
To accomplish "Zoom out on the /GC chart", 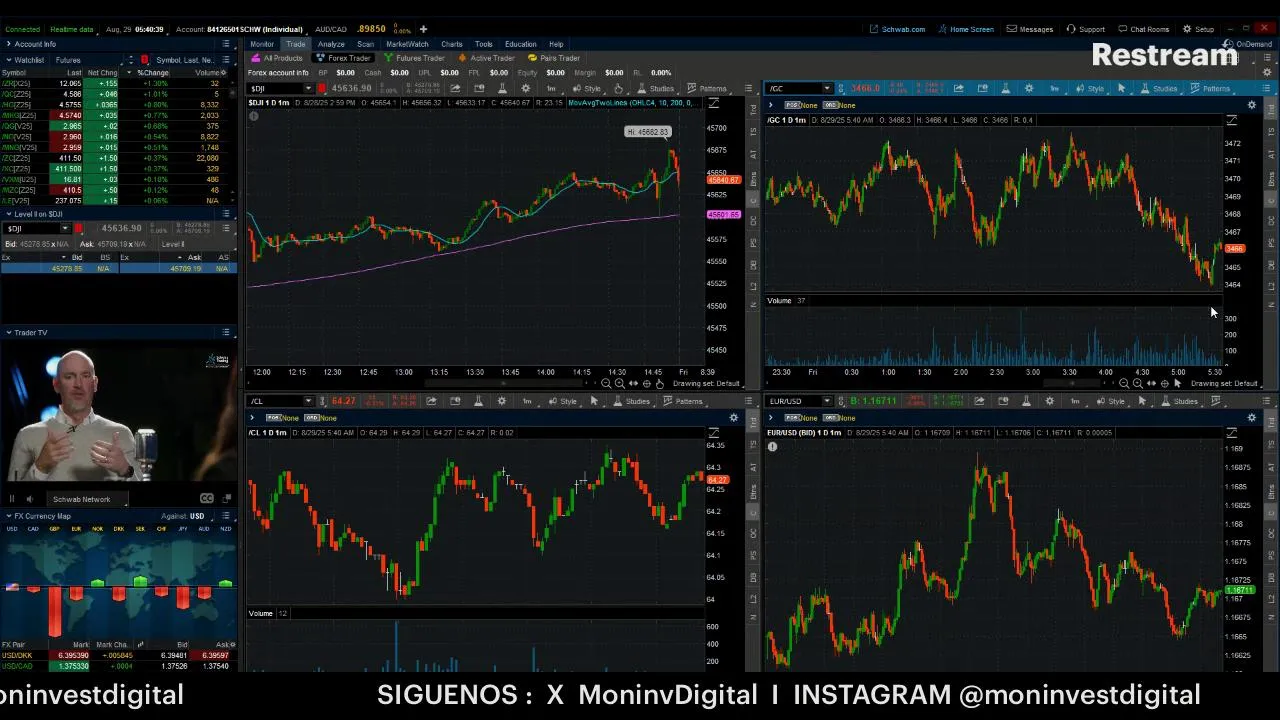I will (1124, 384).
